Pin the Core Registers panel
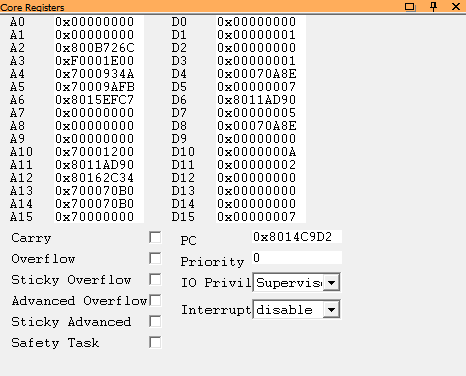Viewport: 466px width, 376px height. coord(433,7)
